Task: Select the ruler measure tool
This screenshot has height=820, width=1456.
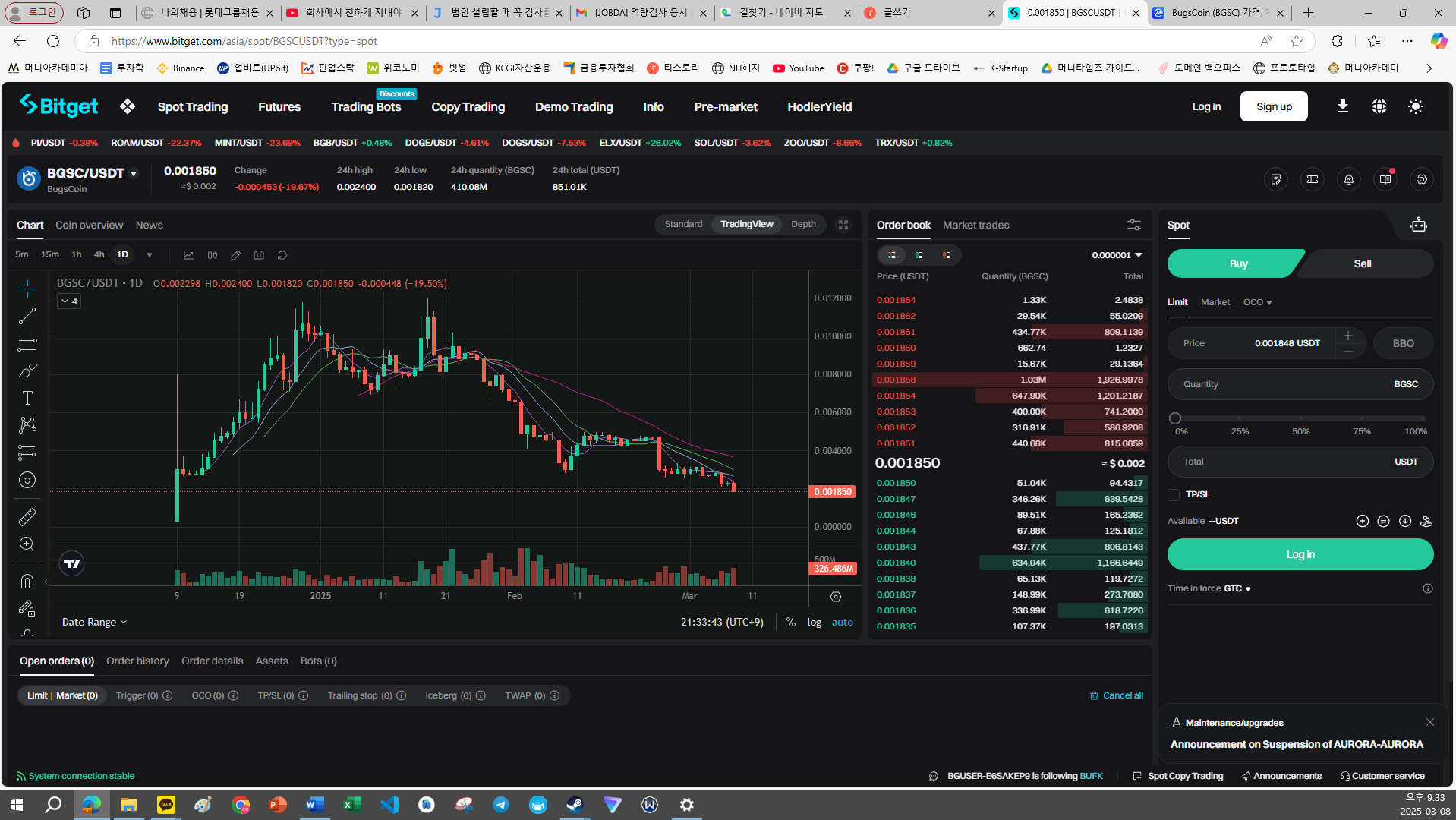Action: tap(27, 517)
